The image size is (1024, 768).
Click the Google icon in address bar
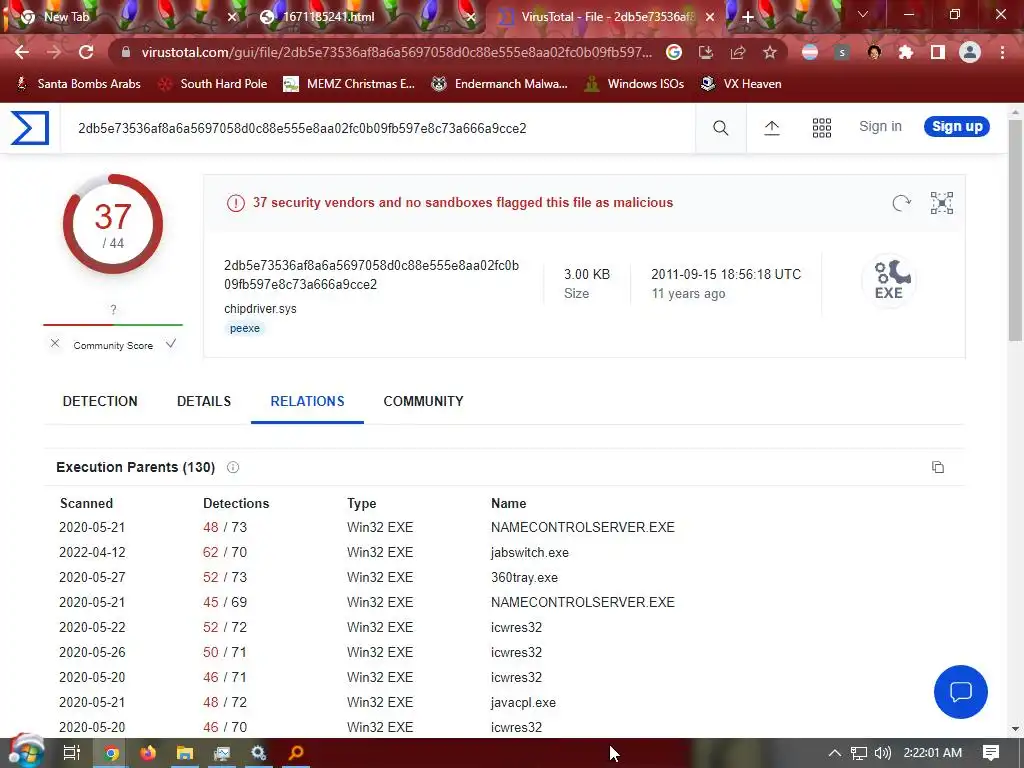point(674,52)
